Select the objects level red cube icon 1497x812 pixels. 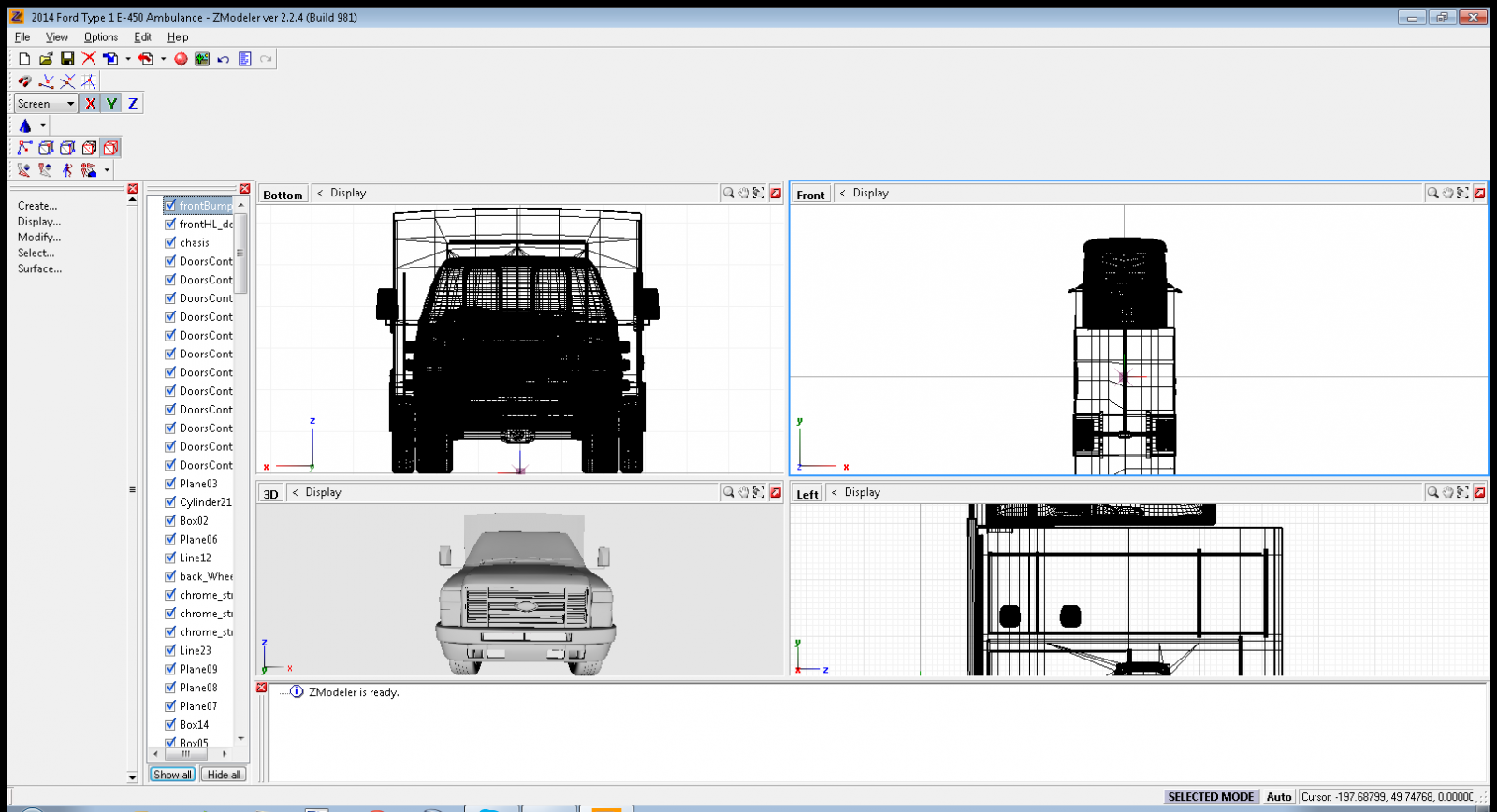coord(110,148)
